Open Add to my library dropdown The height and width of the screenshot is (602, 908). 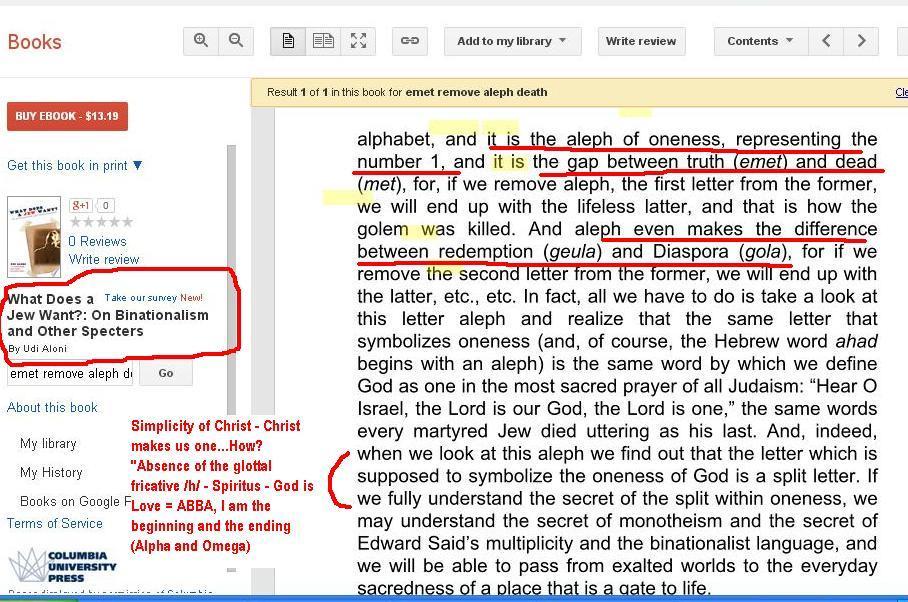(x=512, y=41)
